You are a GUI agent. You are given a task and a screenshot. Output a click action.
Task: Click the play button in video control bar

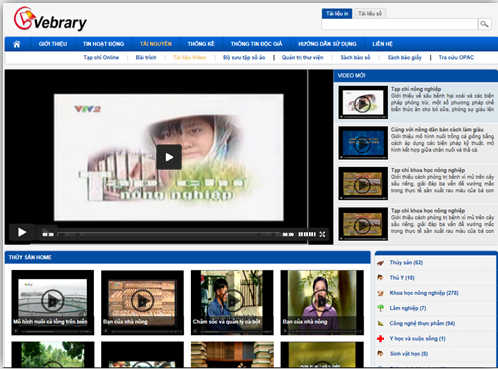[x=22, y=232]
